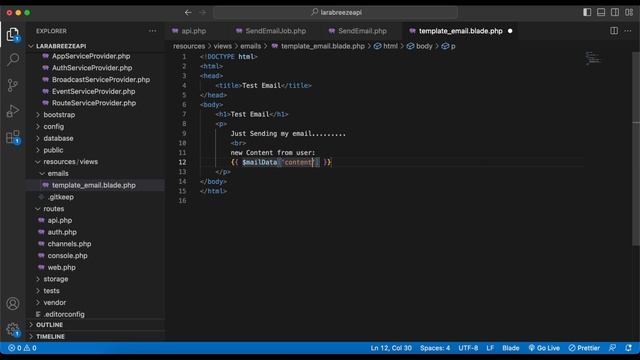Open Explorer Views and More Actions ellipsis

pos(153,31)
